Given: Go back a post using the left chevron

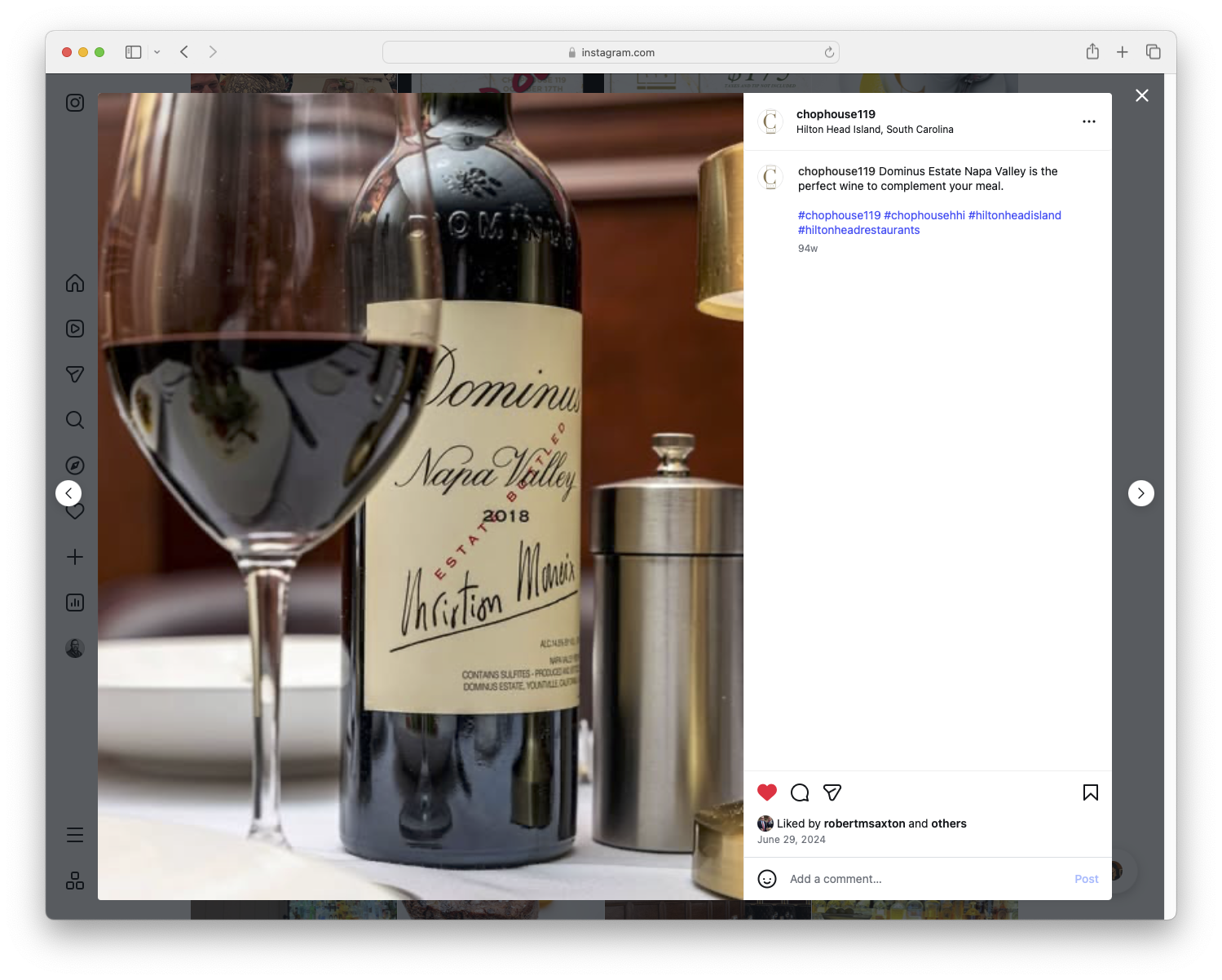Looking at the screenshot, I should pyautogui.click(x=68, y=493).
